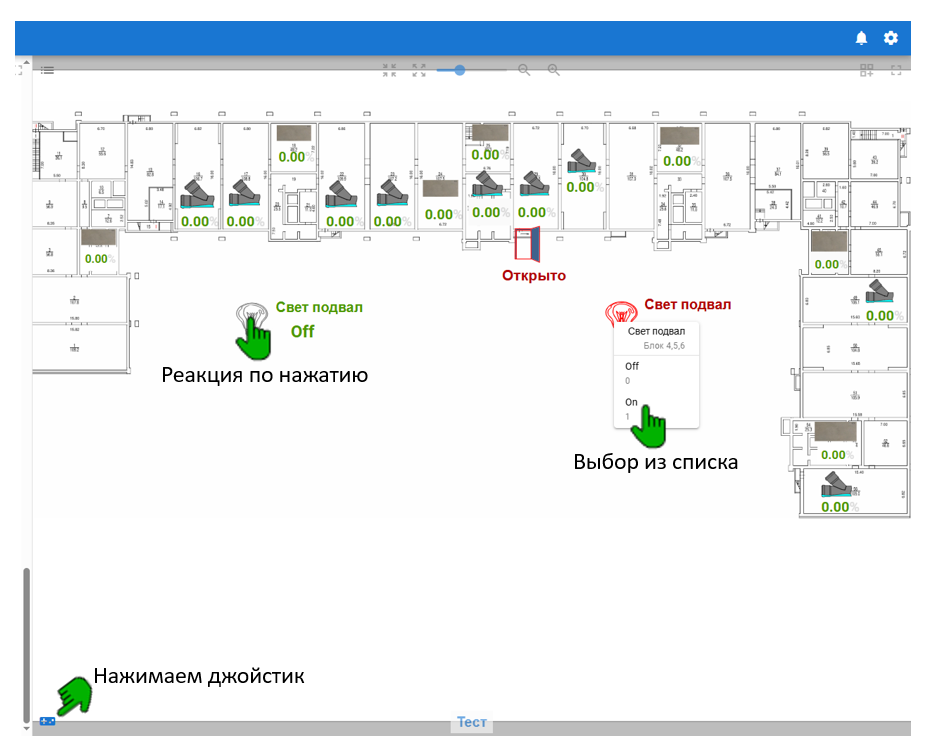Click the red lamp icon above the dropdown
This screenshot has width=929, height=744.
click(x=621, y=312)
